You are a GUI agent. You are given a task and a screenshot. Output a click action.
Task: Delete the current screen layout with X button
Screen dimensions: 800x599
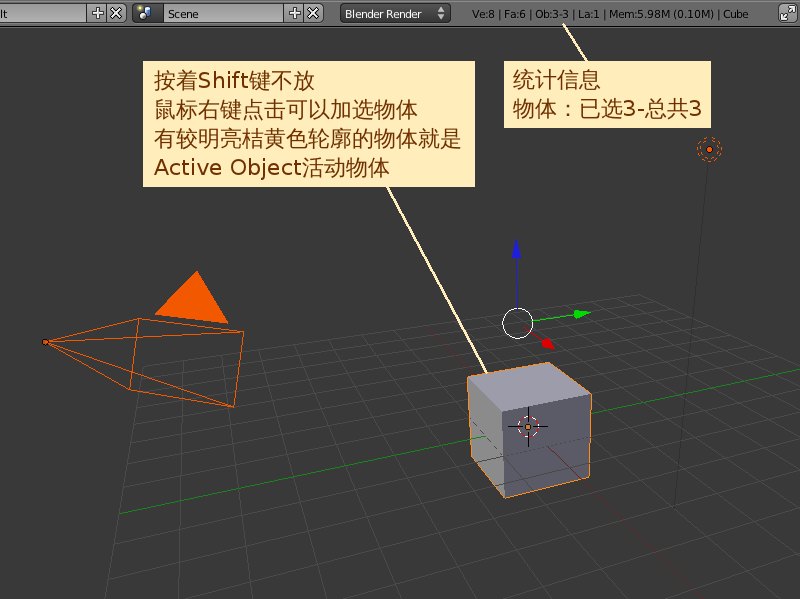pyautogui.click(x=116, y=13)
